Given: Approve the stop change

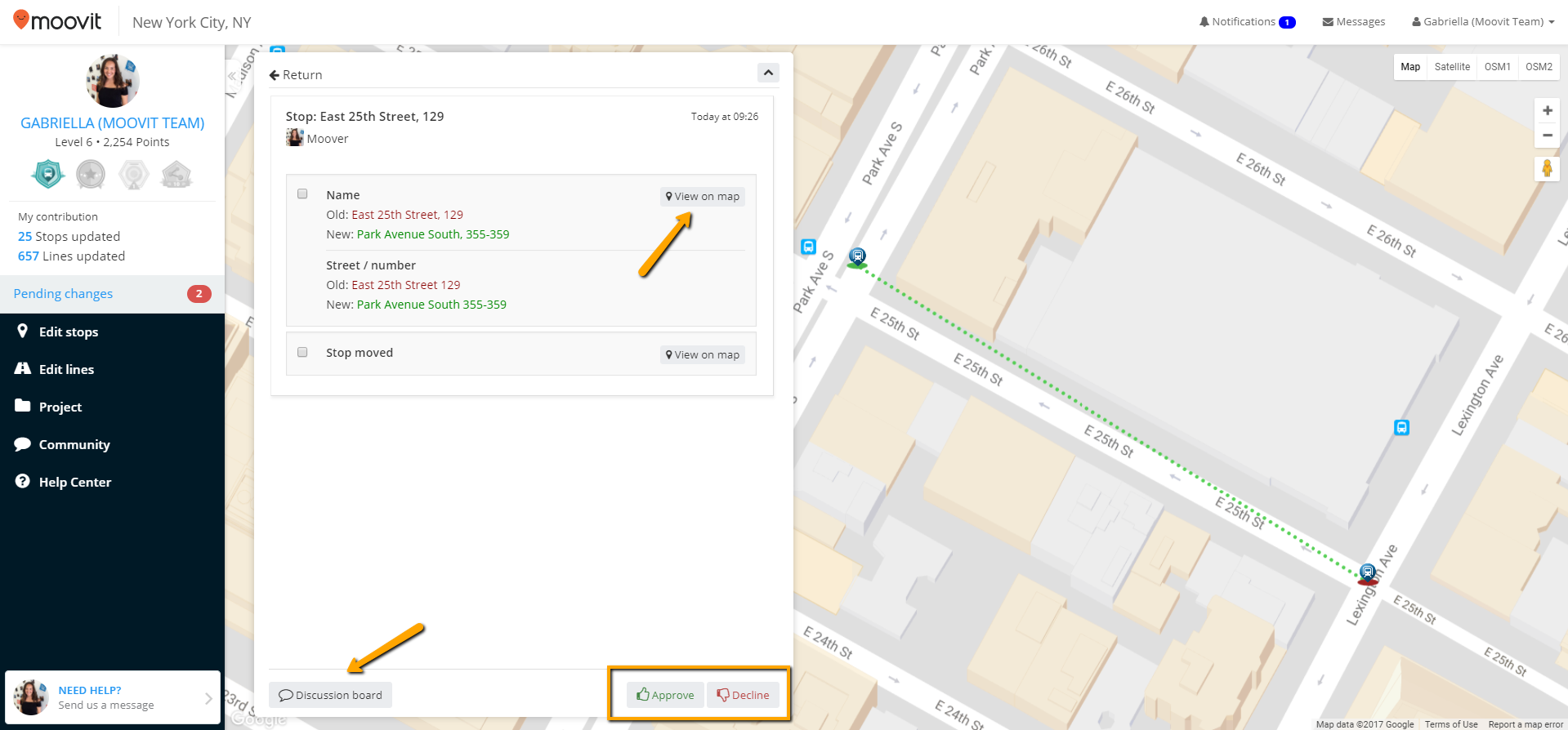Looking at the screenshot, I should [665, 695].
